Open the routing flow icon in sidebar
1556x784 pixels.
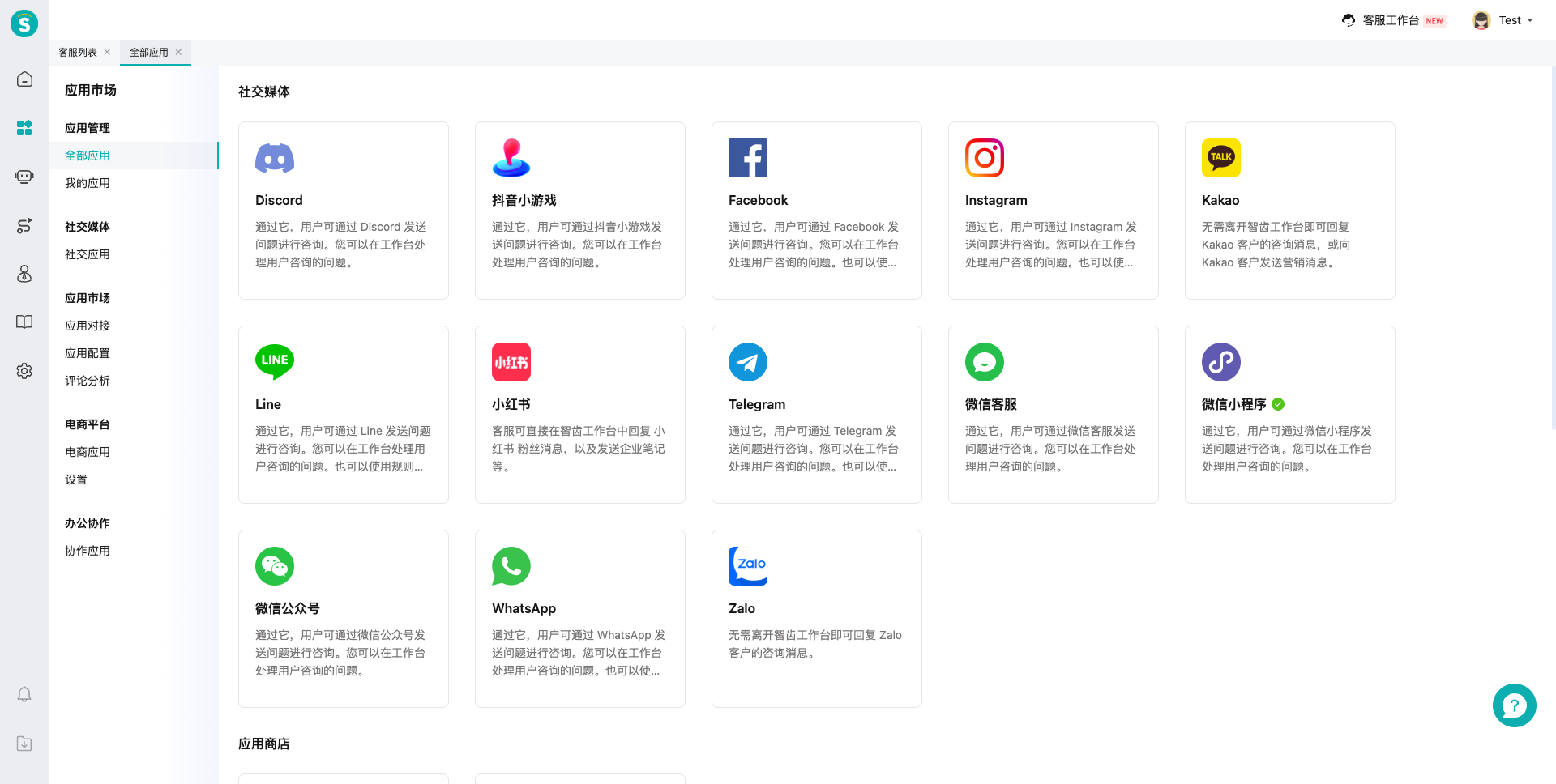click(24, 225)
